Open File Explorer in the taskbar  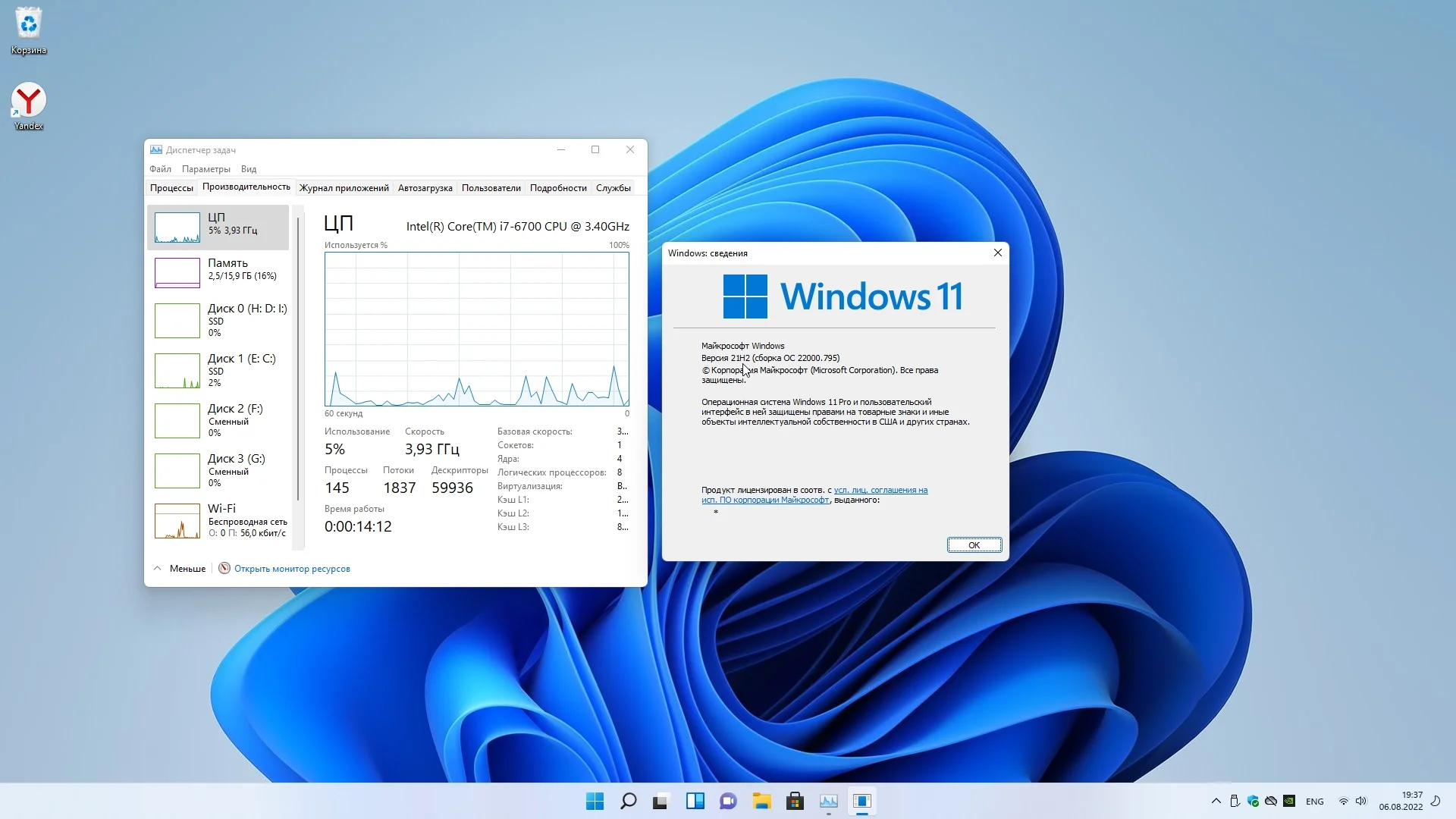[x=761, y=801]
